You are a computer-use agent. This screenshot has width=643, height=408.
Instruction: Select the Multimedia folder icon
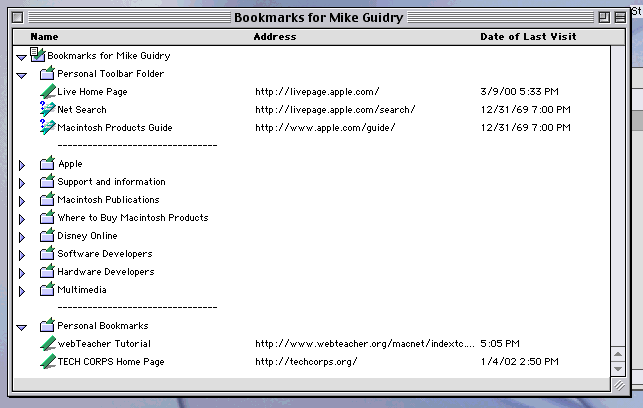point(47,290)
